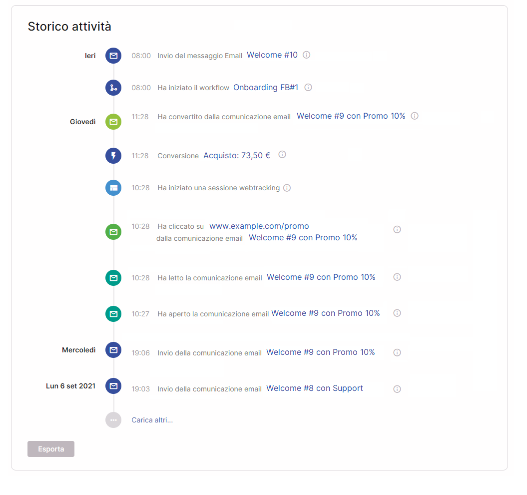Click the webtracking session browser icon
Image resolution: width=527 pixels, height=495 pixels.
point(113,188)
